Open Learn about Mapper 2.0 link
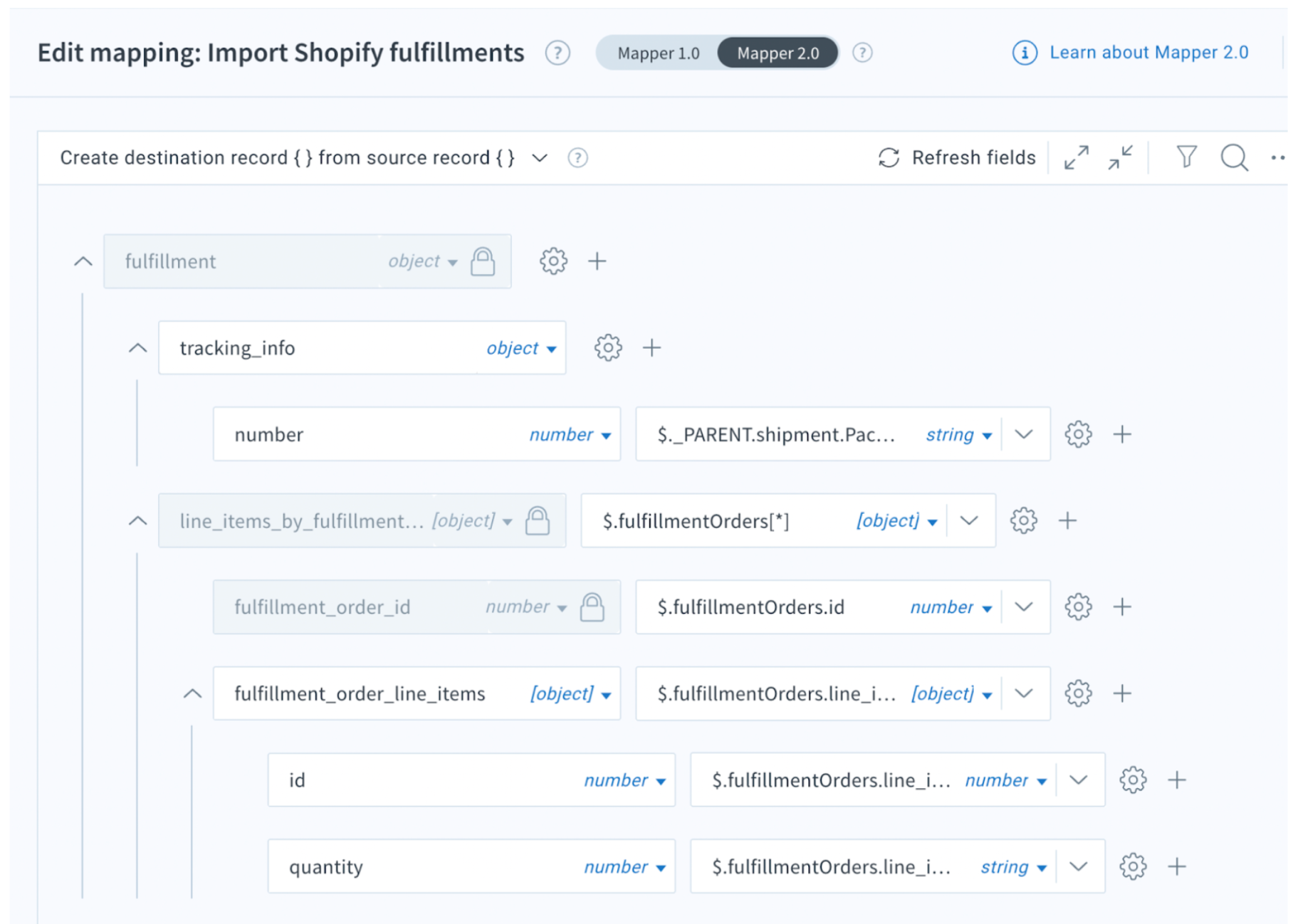1293x924 pixels. pyautogui.click(x=1148, y=52)
